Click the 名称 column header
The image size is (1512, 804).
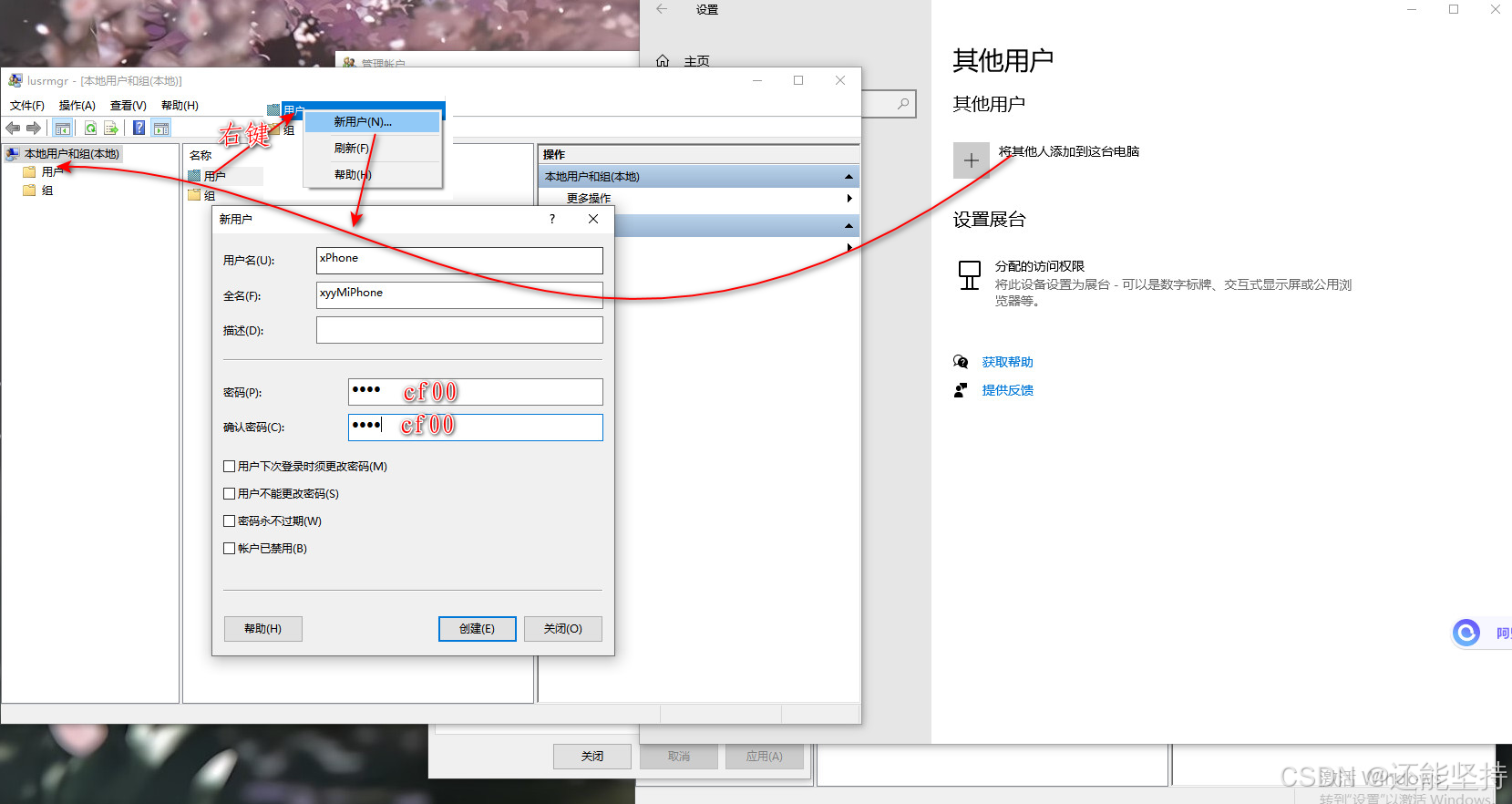tap(201, 155)
